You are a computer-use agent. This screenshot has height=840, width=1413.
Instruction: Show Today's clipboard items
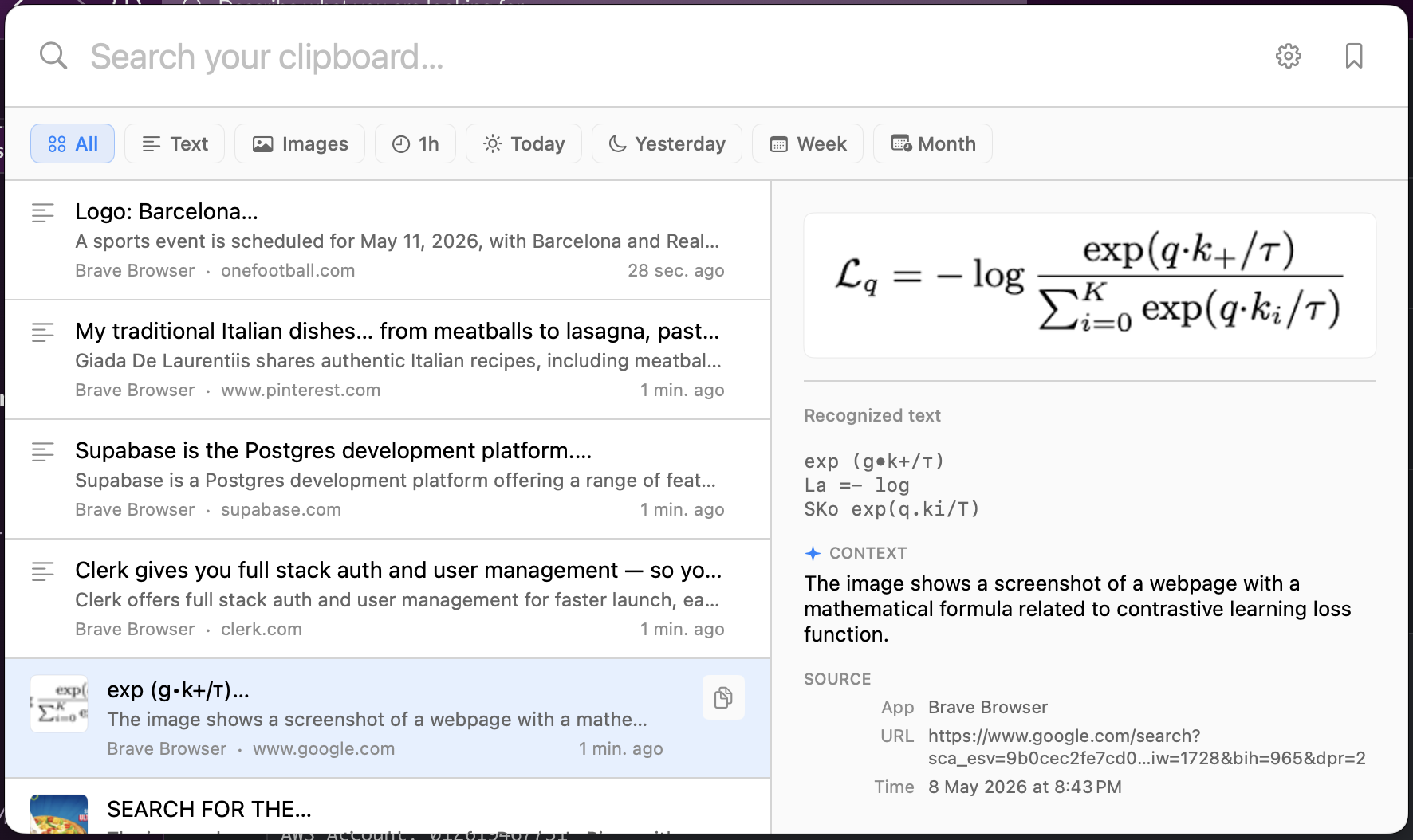[x=524, y=143]
